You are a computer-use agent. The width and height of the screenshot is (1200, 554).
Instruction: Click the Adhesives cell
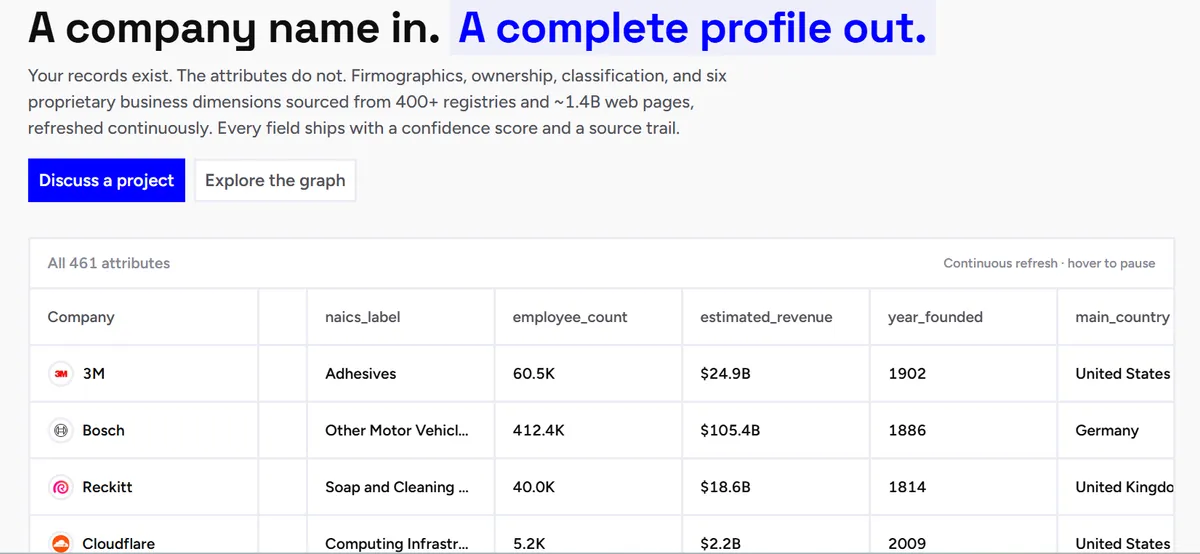point(401,374)
